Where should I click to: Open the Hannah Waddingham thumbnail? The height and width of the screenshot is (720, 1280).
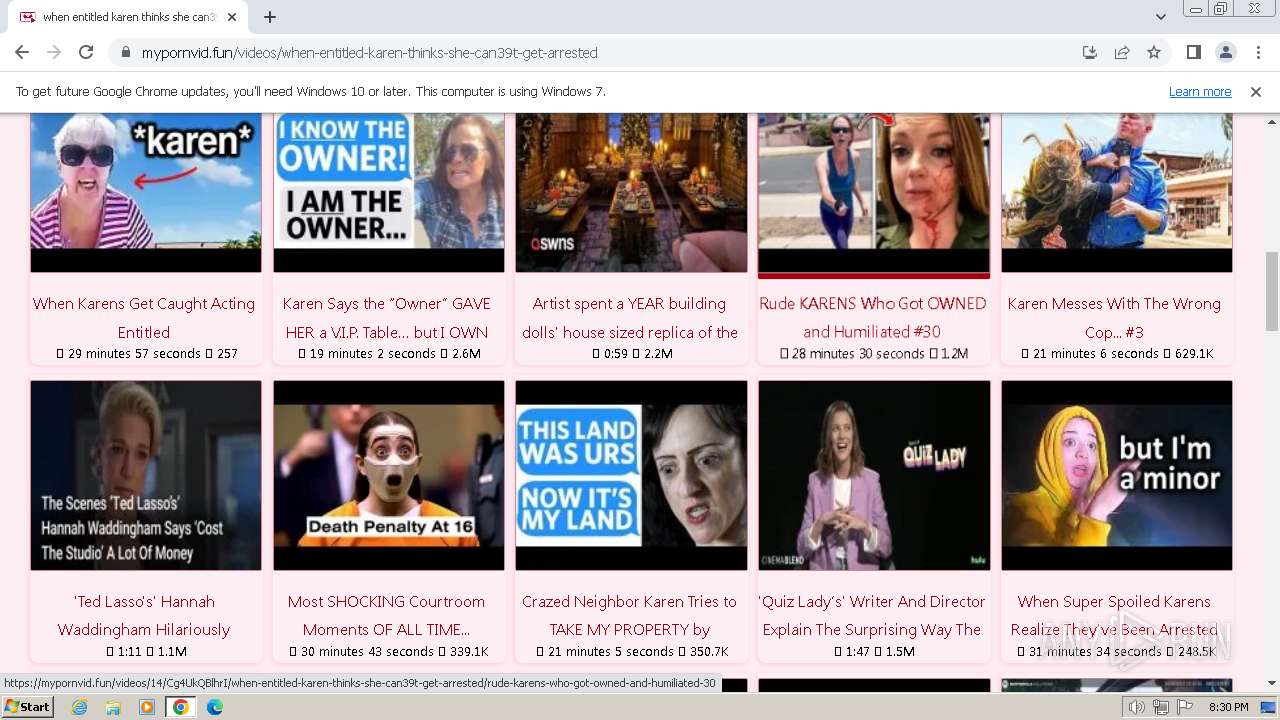coord(146,475)
